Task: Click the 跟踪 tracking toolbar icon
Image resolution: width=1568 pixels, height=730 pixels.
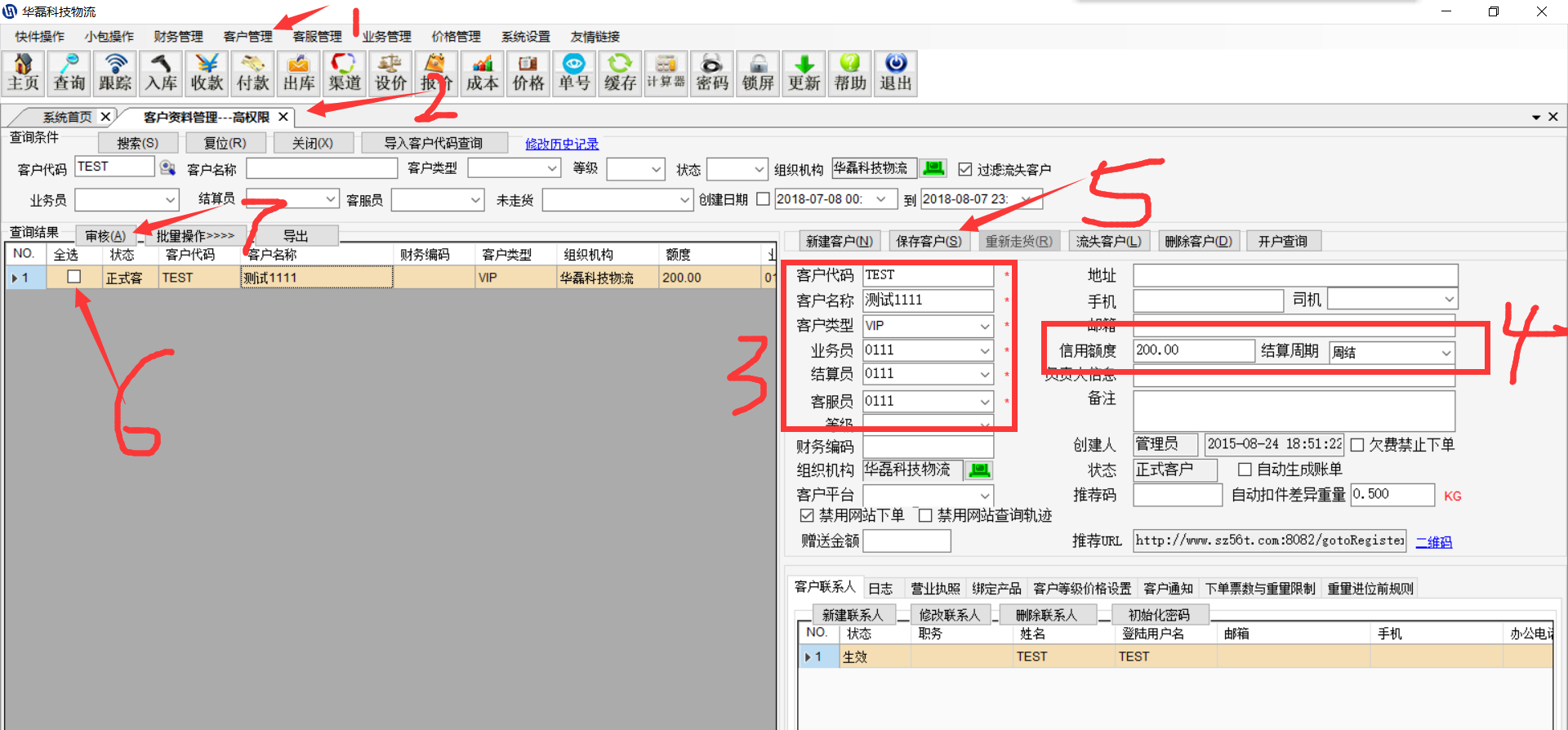Action: click(x=115, y=73)
